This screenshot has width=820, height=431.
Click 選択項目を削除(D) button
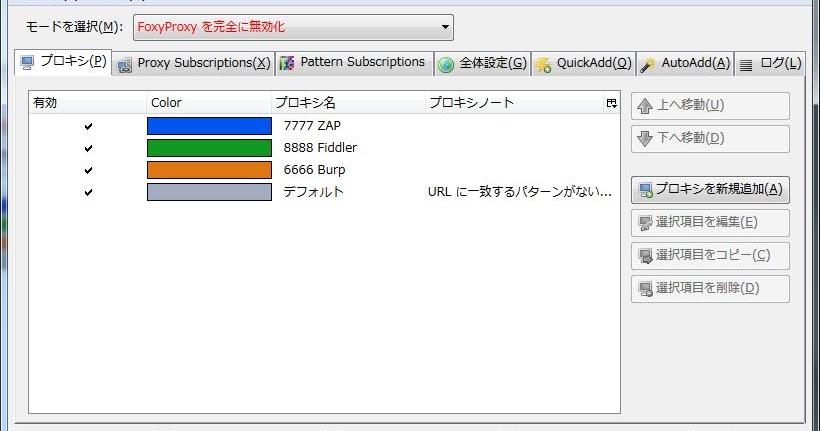coord(710,289)
